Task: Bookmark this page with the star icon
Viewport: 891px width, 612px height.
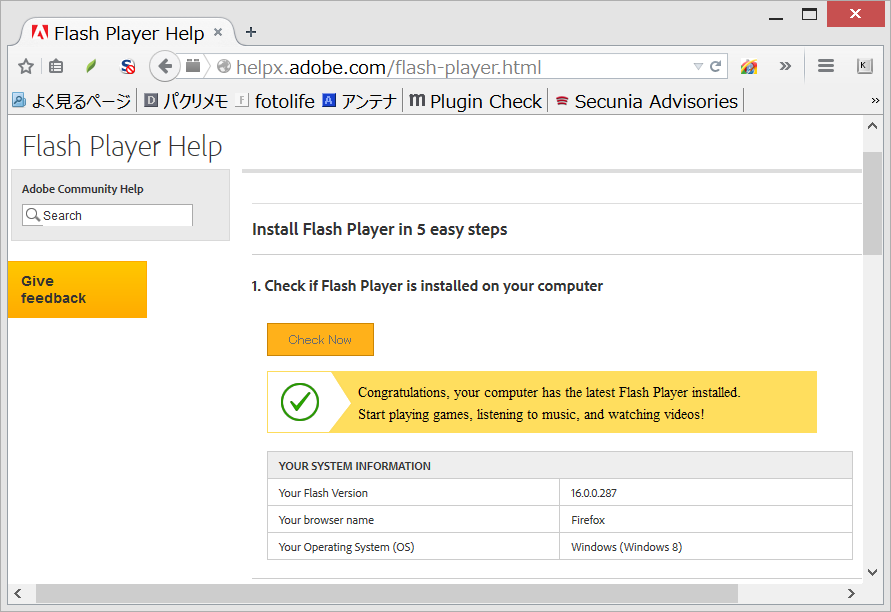Action: click(27, 66)
